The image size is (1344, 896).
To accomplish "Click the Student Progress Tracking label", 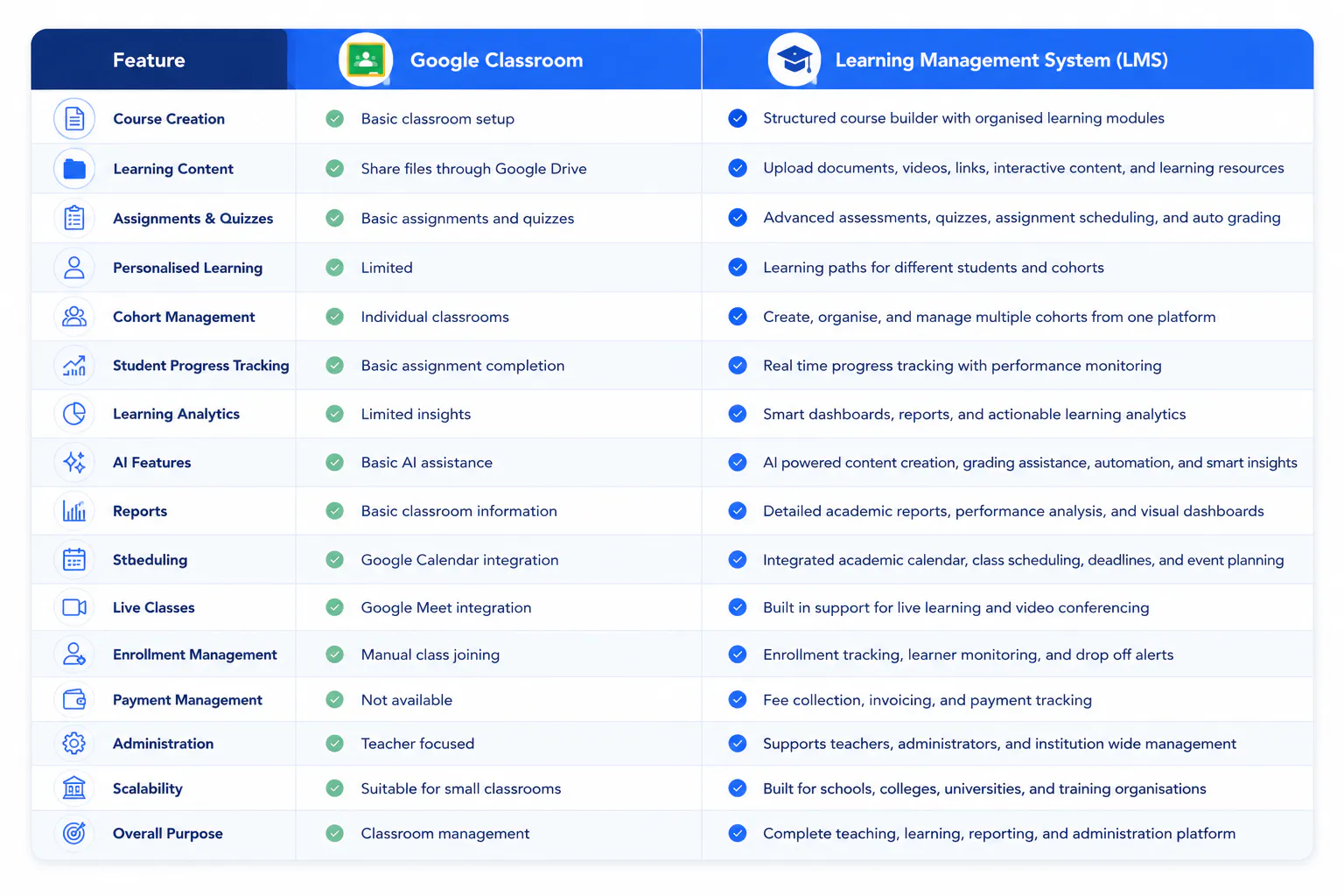I will coord(200,366).
